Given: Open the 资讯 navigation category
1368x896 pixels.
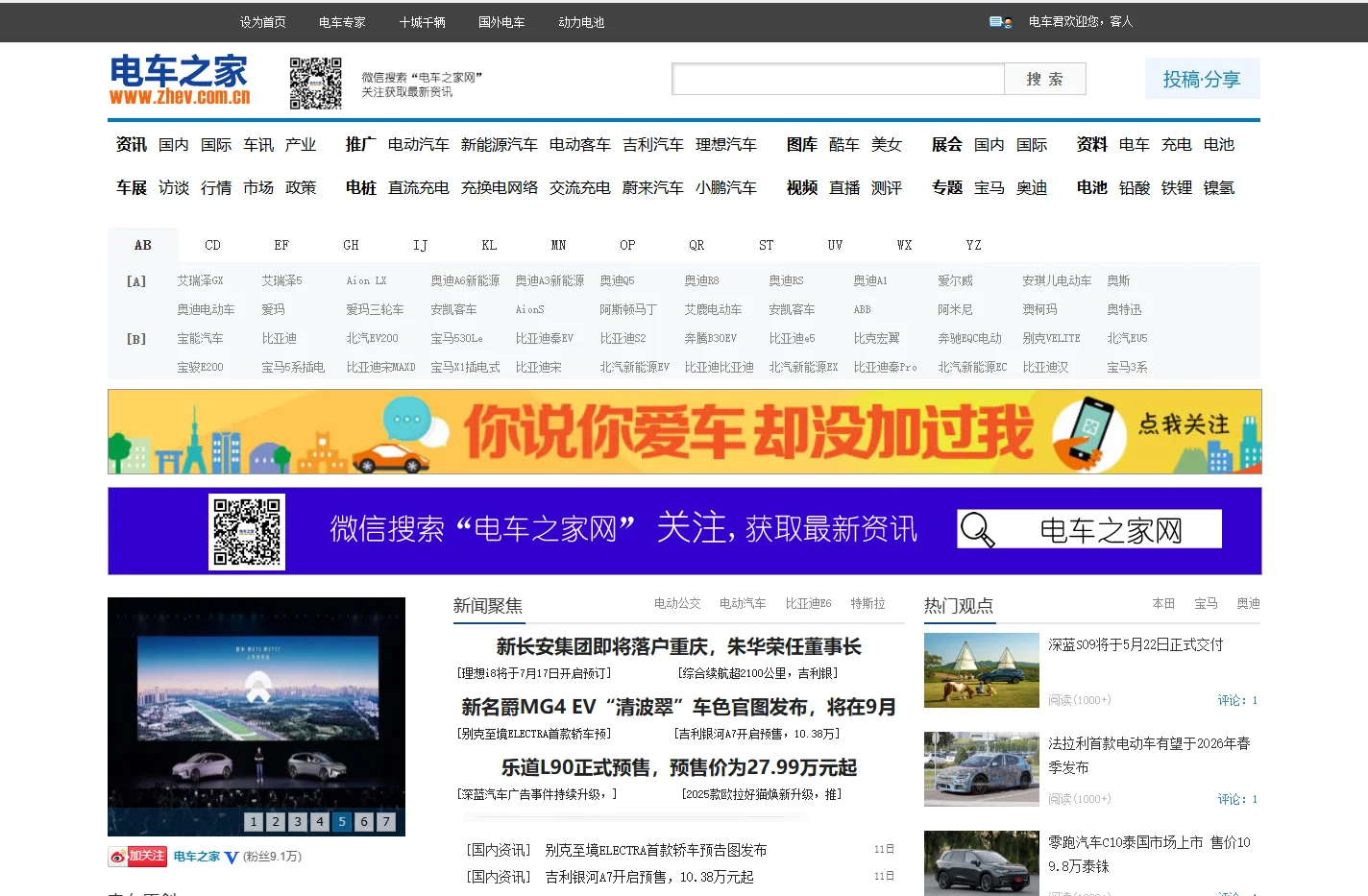Looking at the screenshot, I should click(132, 144).
